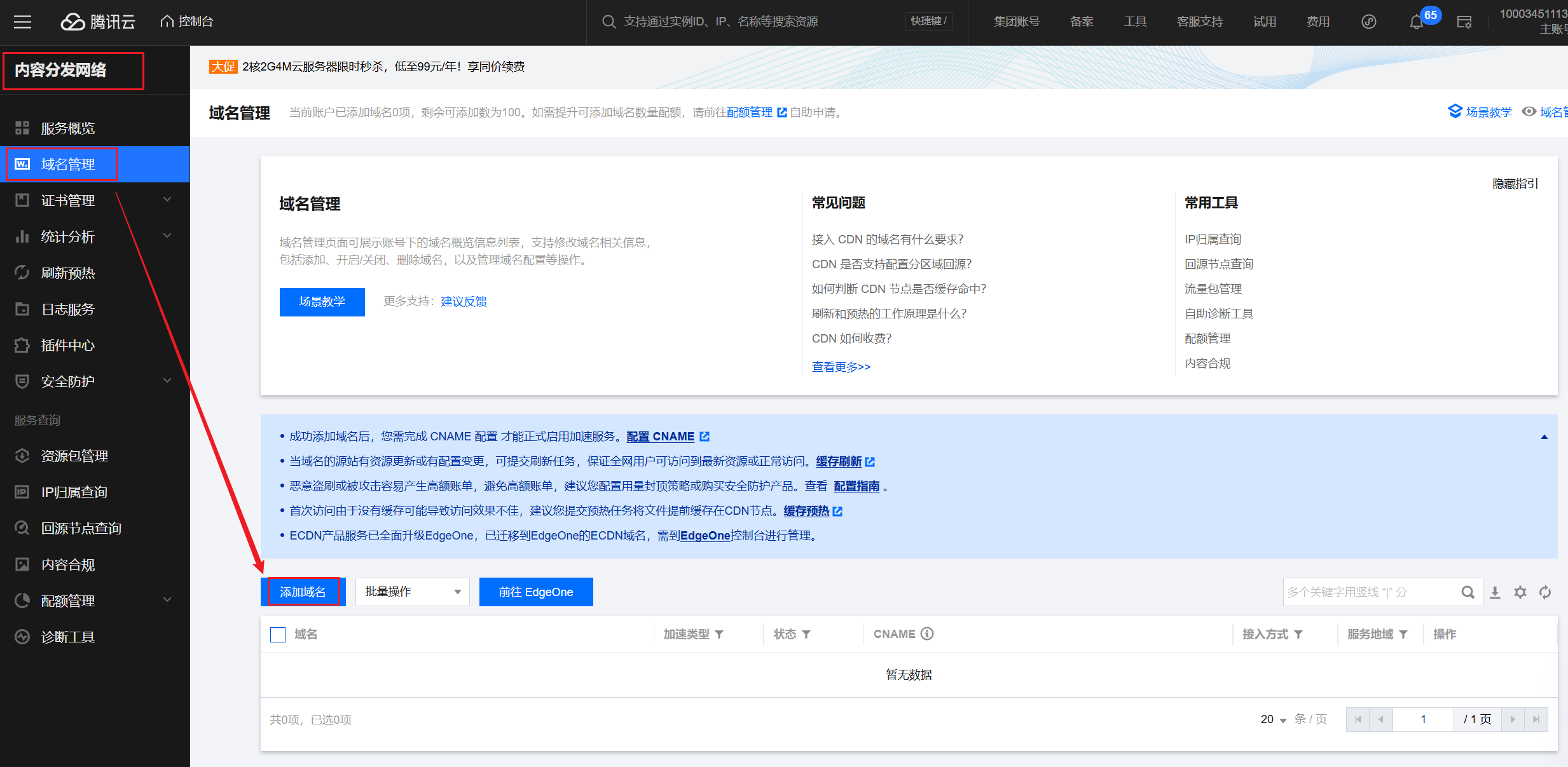
Task: Open the 场景教学 icon link at top right
Action: click(1480, 112)
